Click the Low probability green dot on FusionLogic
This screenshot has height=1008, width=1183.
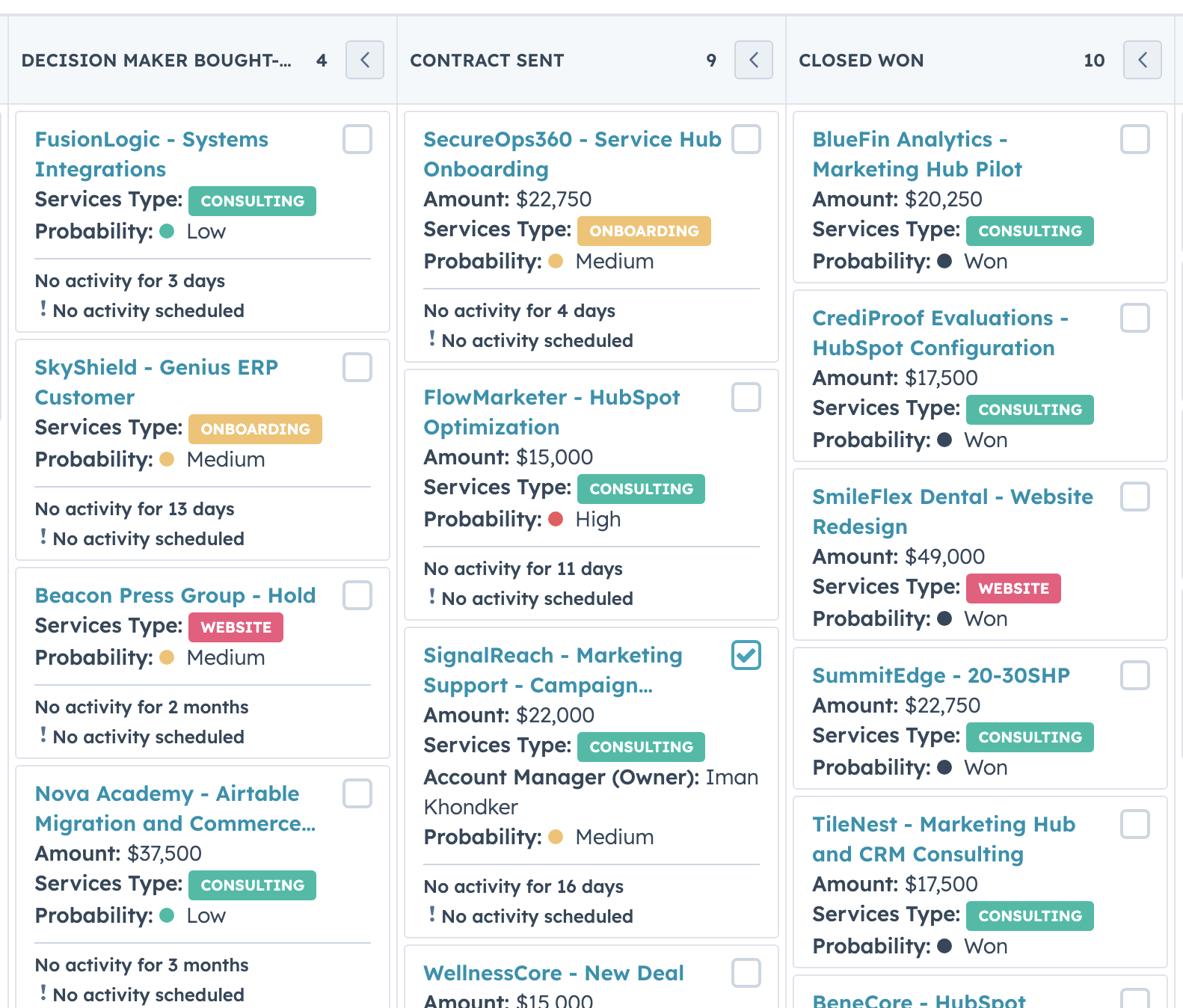(167, 231)
